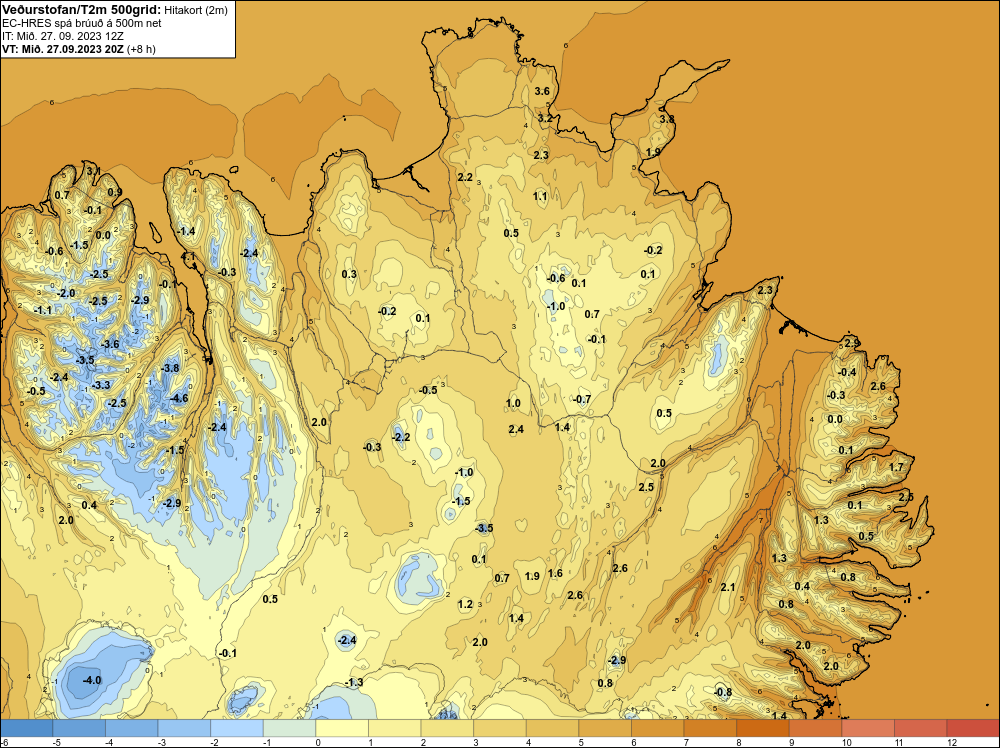Click the '0.3' temperature value
This screenshot has height=748, width=1000.
pyautogui.click(x=349, y=274)
